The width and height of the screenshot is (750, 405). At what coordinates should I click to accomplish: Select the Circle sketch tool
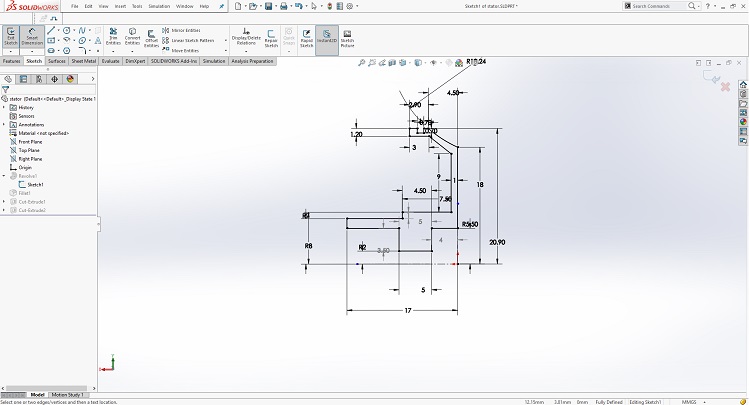[x=66, y=31]
